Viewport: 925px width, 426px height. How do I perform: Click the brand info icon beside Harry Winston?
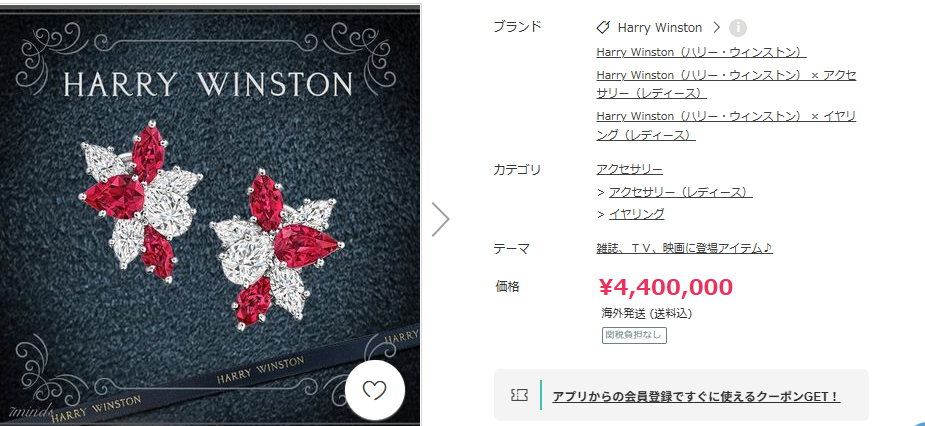pos(738,28)
